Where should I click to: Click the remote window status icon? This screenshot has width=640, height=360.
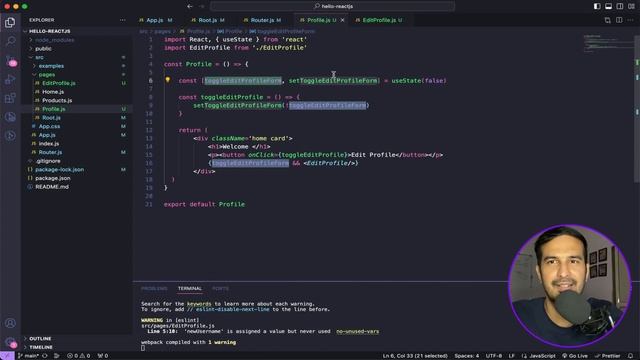[x=7, y=356]
